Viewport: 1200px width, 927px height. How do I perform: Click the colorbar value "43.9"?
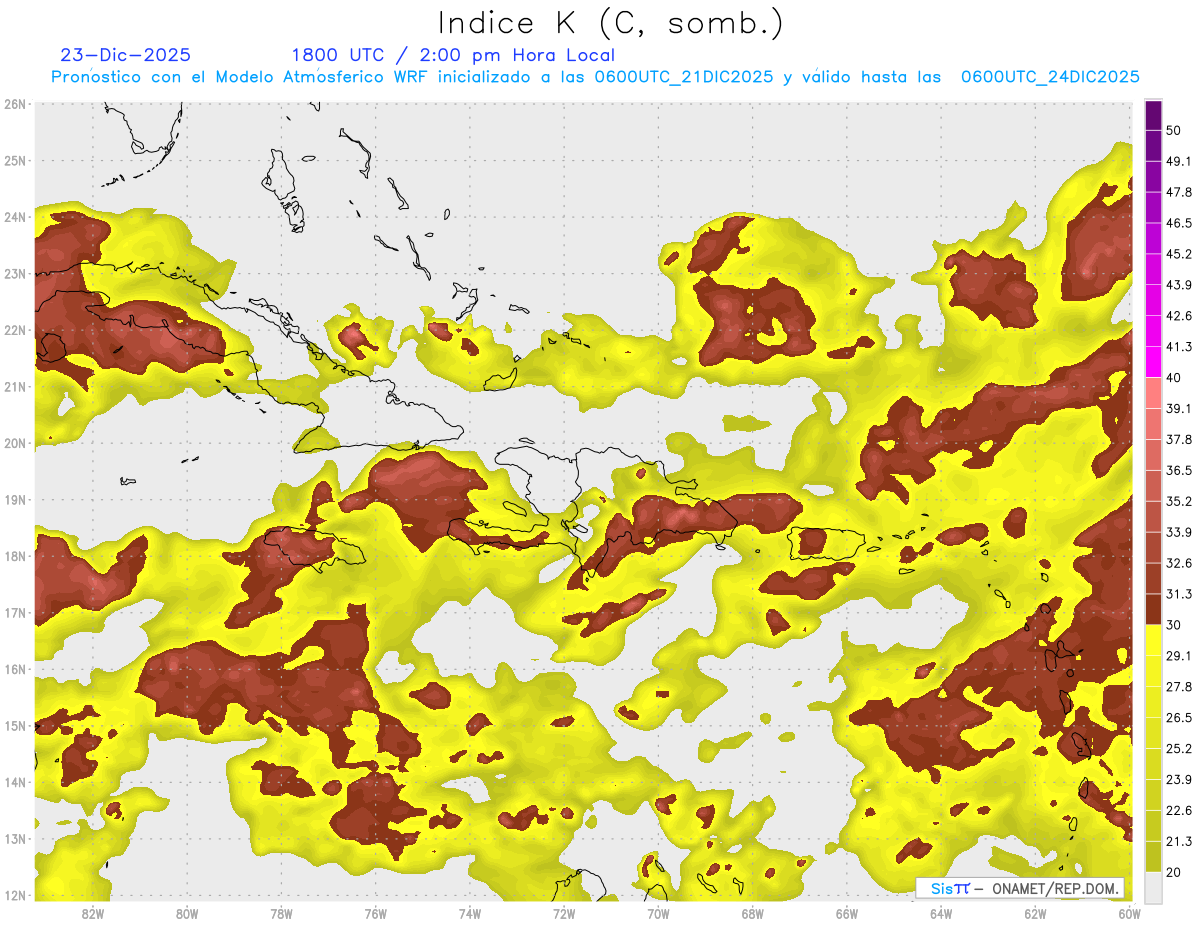(1178, 285)
